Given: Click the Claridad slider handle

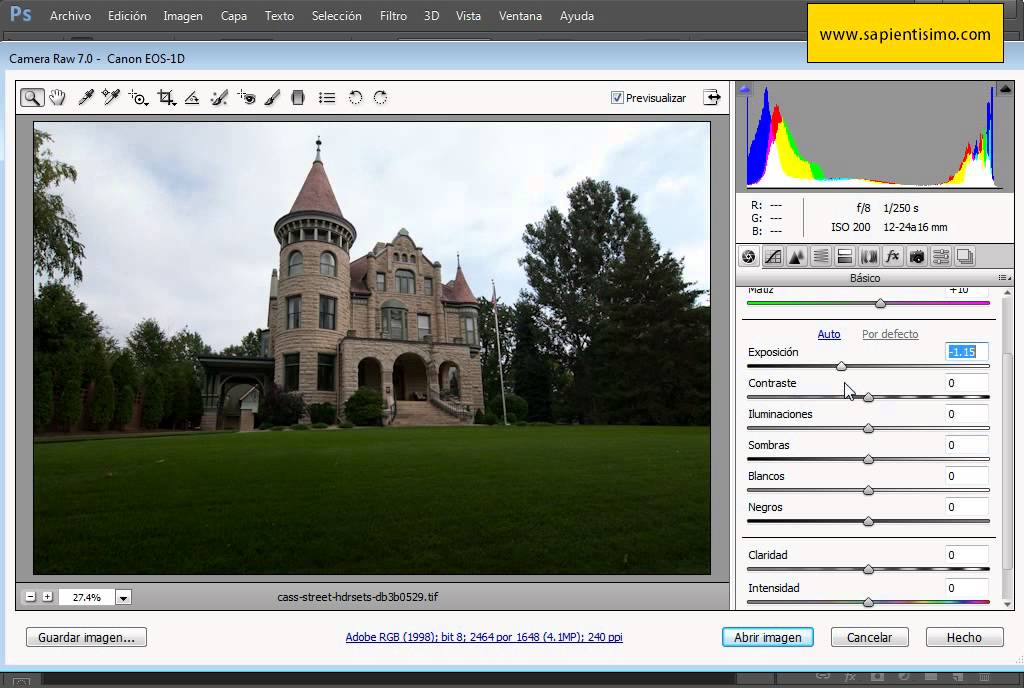Looking at the screenshot, I should tap(869, 569).
